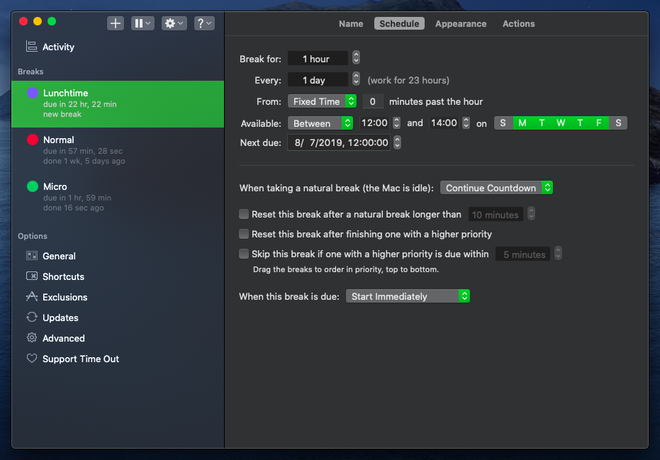660x460 pixels.
Task: Enable reset after higher priority break checkbox
Action: pos(244,234)
